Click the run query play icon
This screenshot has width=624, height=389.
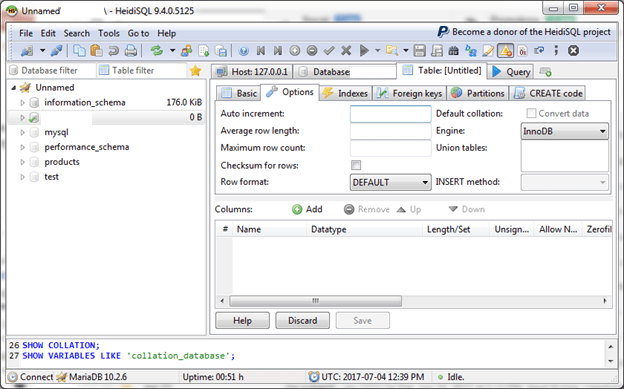coord(364,51)
